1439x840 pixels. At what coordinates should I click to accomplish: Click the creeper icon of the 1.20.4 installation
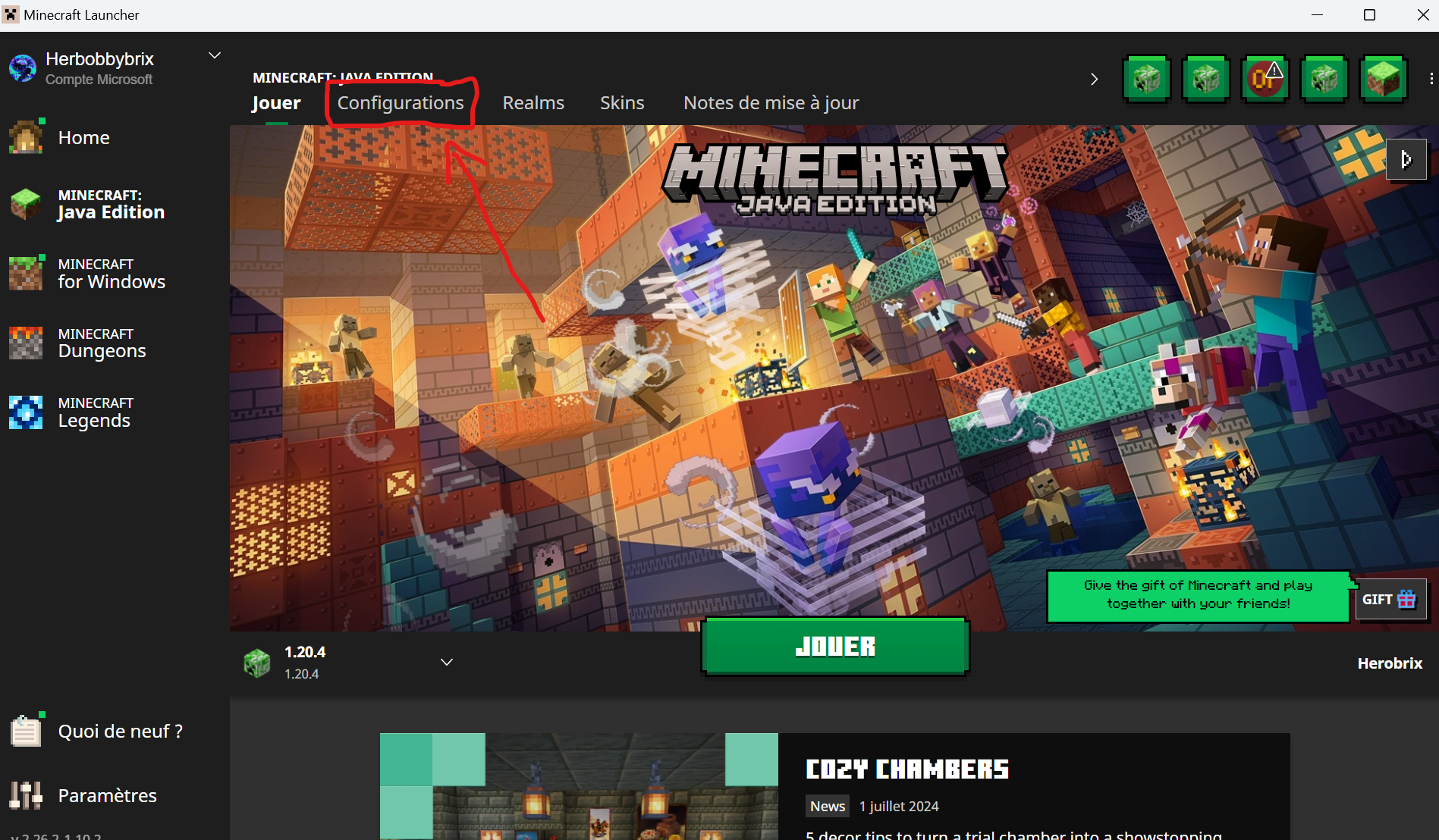click(x=256, y=663)
